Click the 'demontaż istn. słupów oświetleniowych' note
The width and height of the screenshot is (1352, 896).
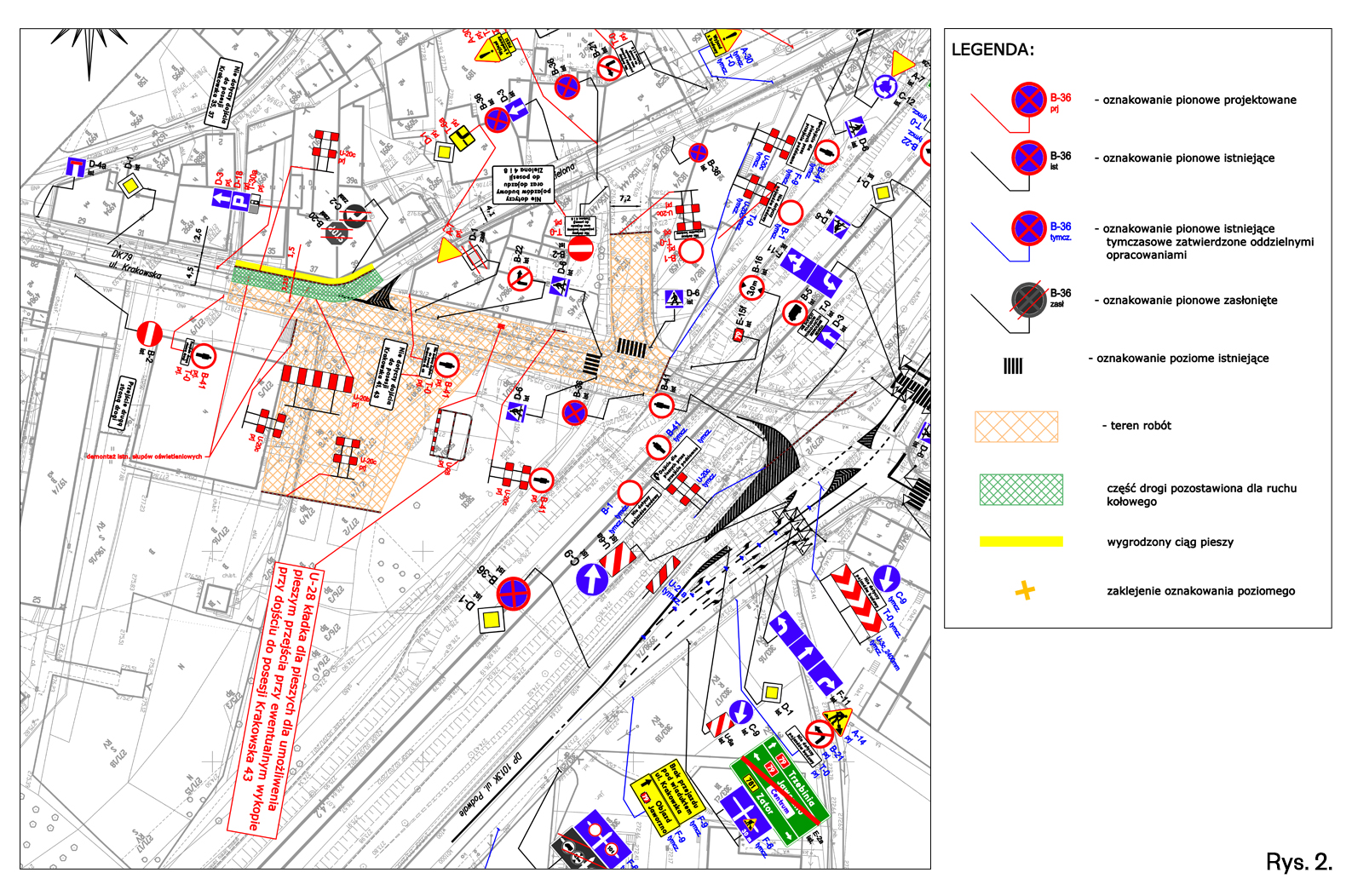click(144, 457)
